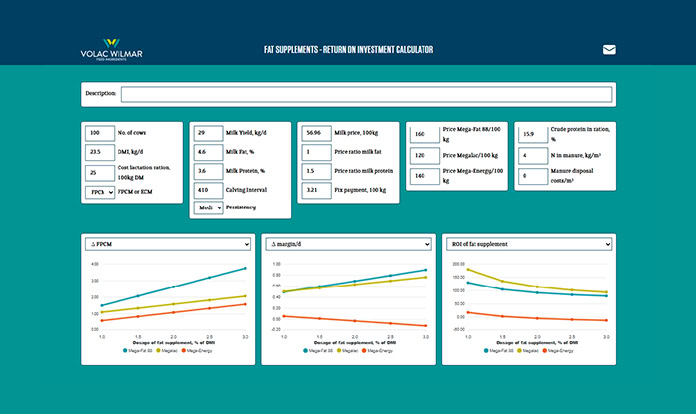Click the Milk Yield kg/d field
This screenshot has height=414, width=696.
pyautogui.click(x=208, y=133)
